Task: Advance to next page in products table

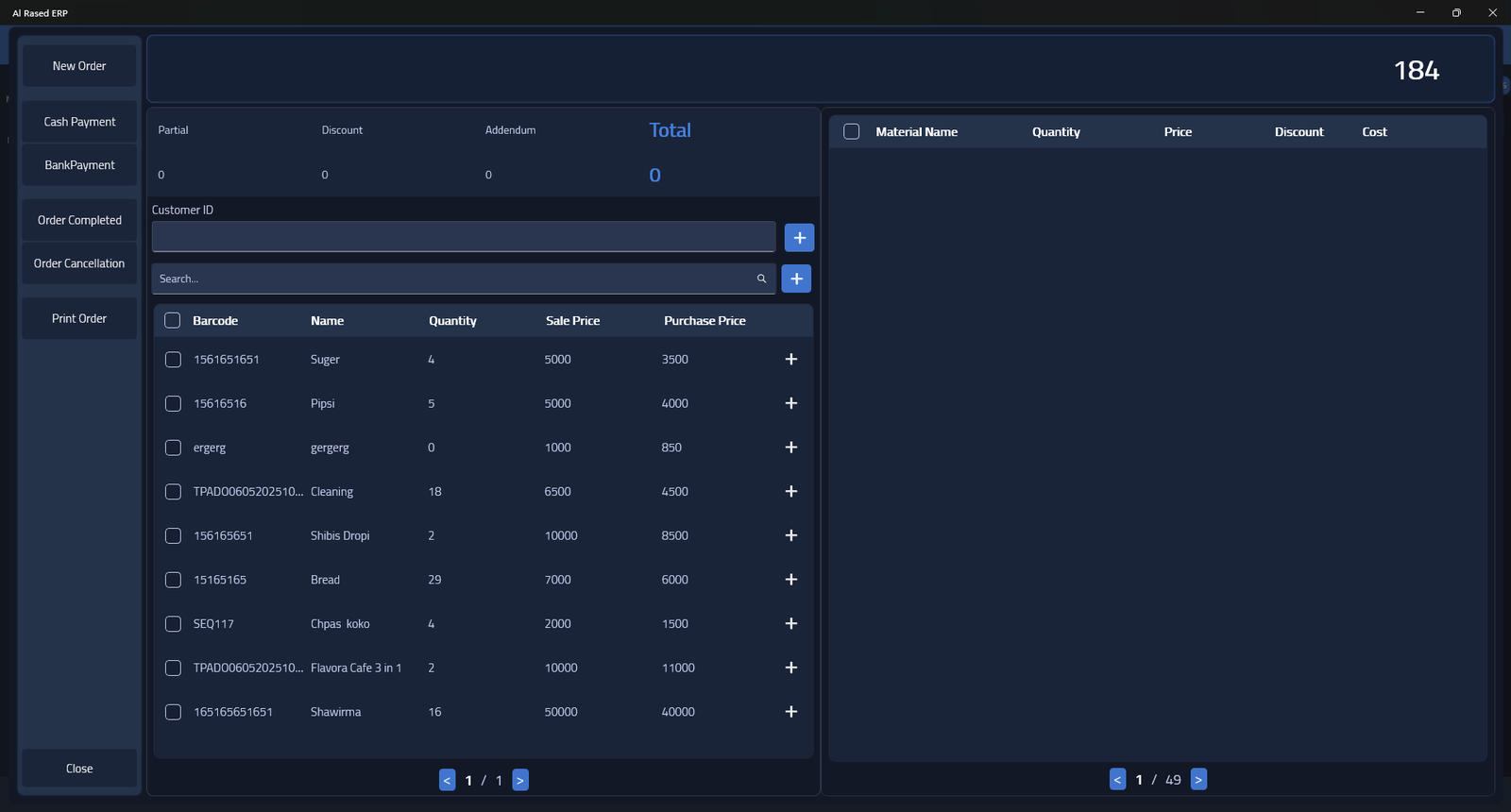Action: pos(519,781)
